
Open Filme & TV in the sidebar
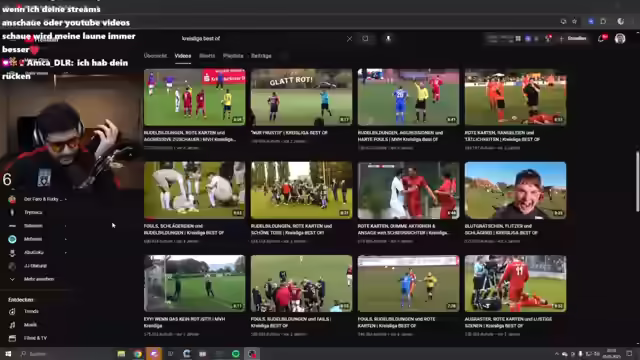28,338
